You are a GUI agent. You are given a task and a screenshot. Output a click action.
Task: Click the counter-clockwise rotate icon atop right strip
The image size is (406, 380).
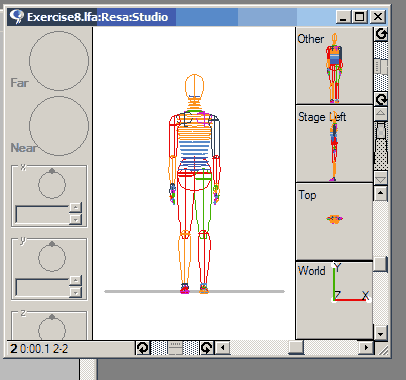point(381,34)
